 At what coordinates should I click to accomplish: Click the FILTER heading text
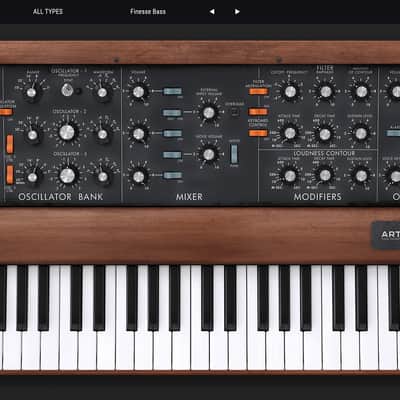tap(325, 68)
